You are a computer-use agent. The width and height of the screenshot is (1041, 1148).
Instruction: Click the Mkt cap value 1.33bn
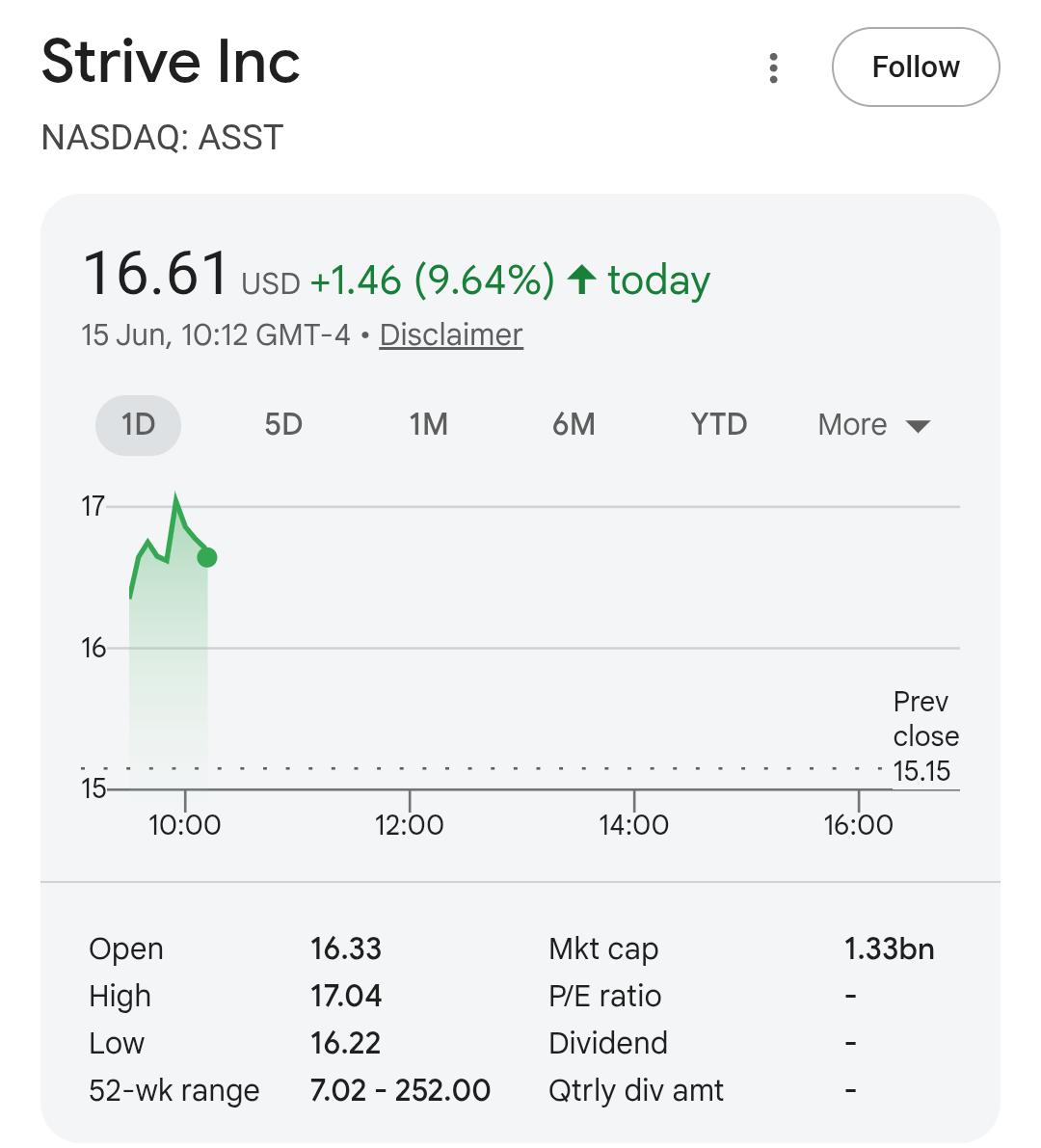coord(889,948)
